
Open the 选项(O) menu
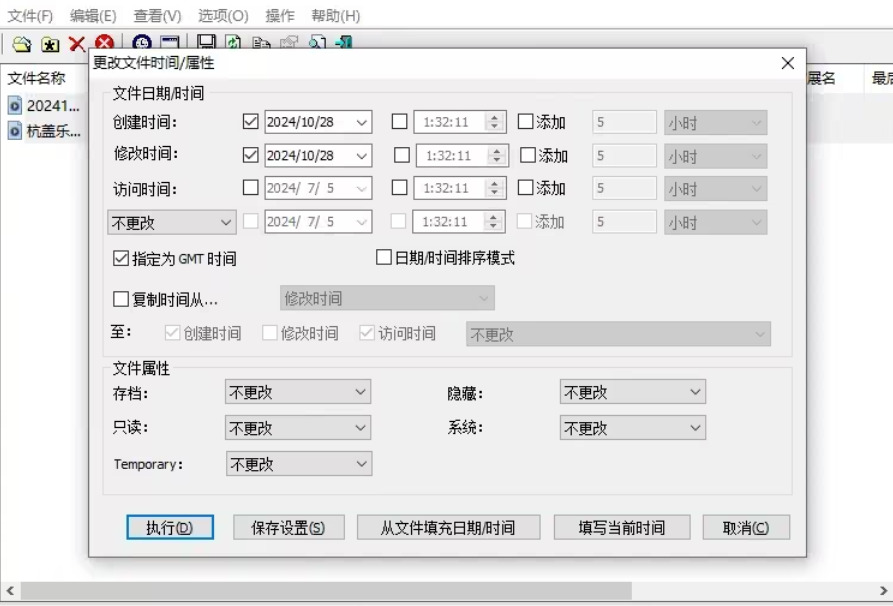tap(223, 15)
